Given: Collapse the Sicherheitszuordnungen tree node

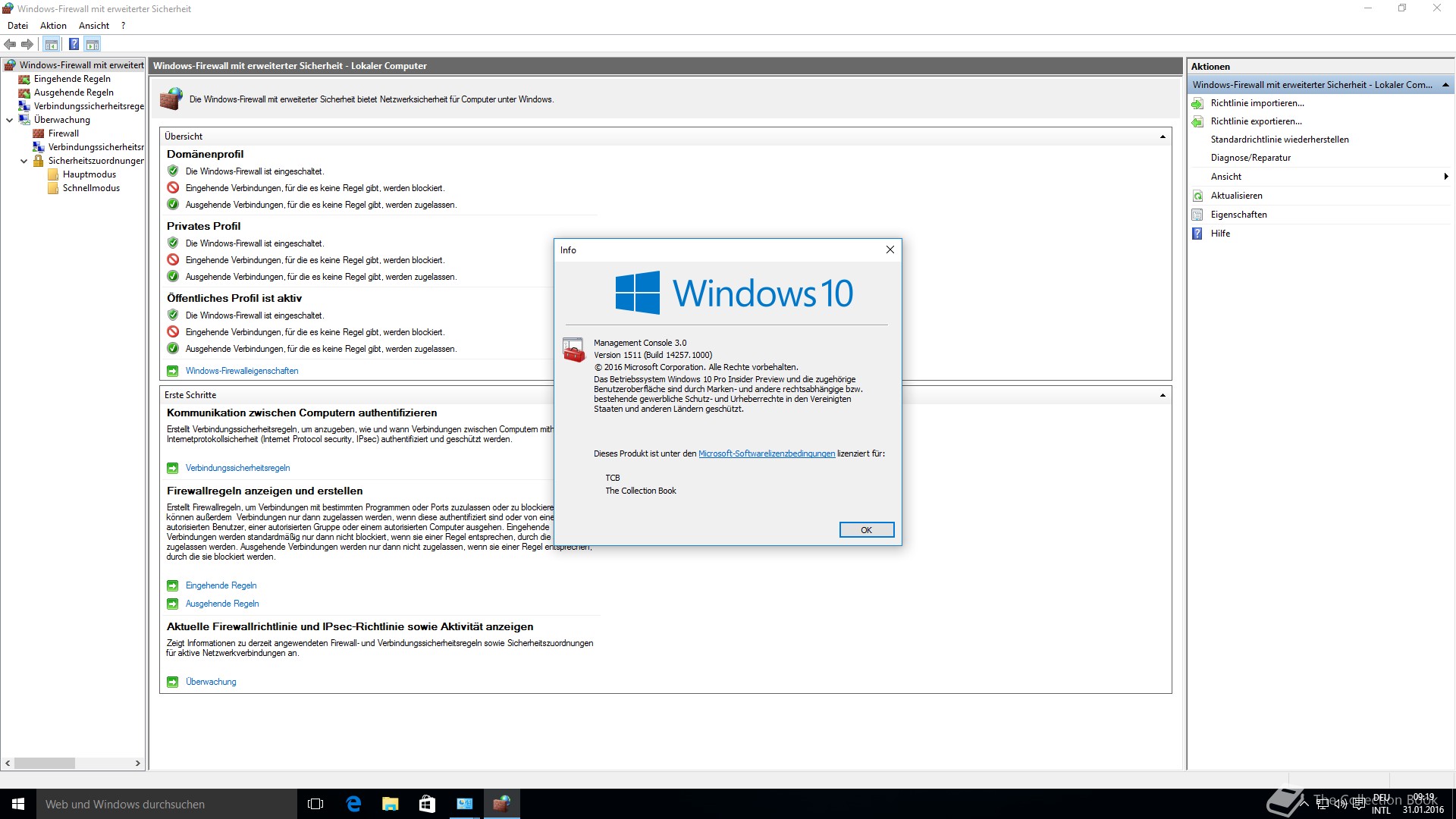Looking at the screenshot, I should click(24, 161).
